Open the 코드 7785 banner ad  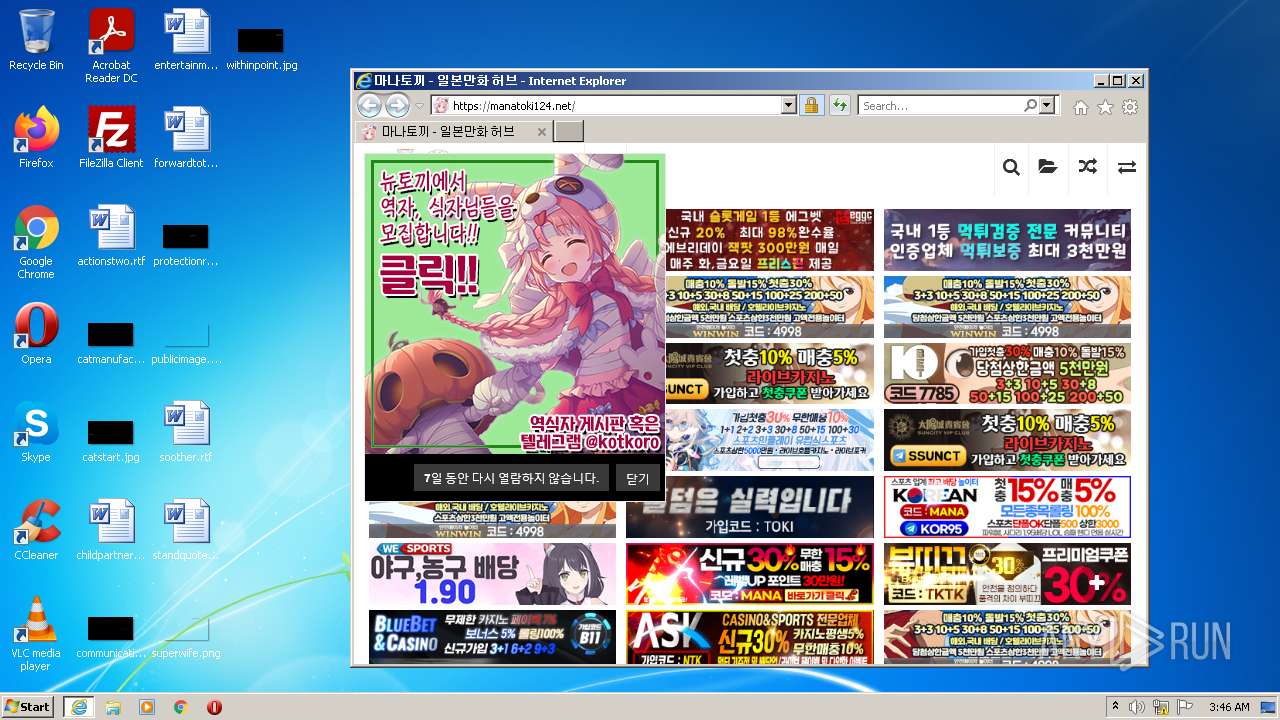coord(1007,373)
